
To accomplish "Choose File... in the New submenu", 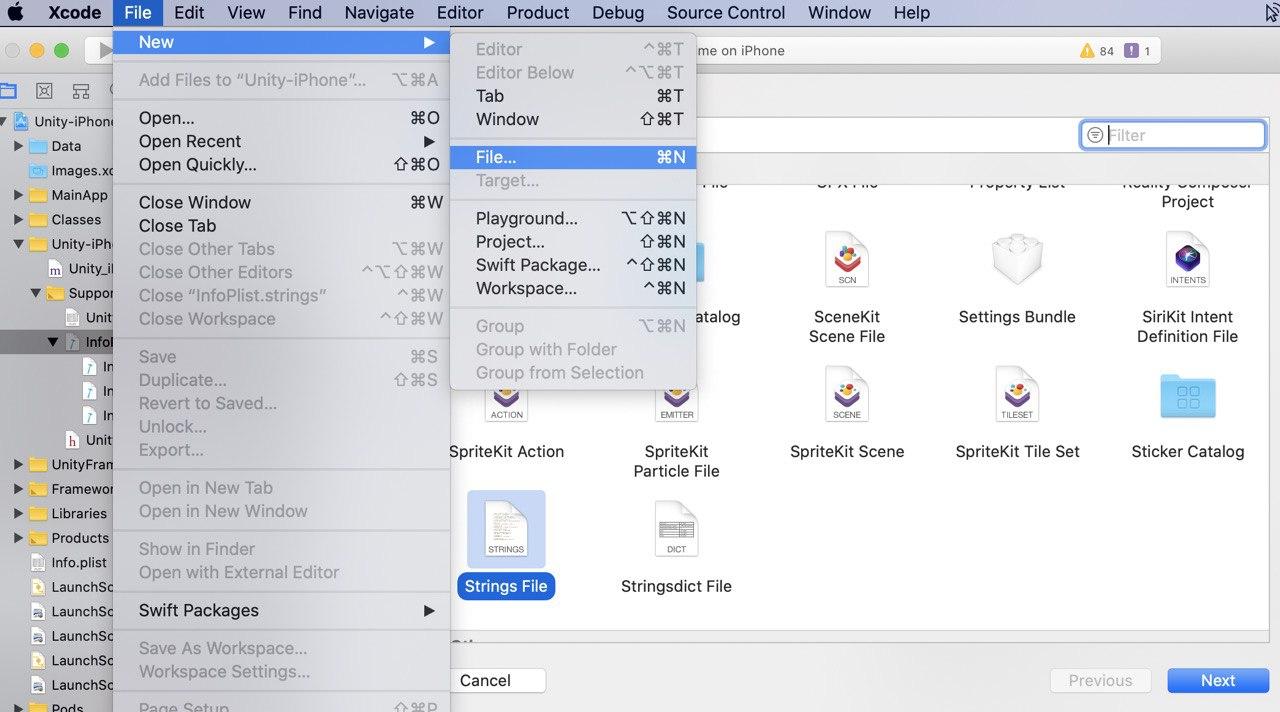I will 572,157.
